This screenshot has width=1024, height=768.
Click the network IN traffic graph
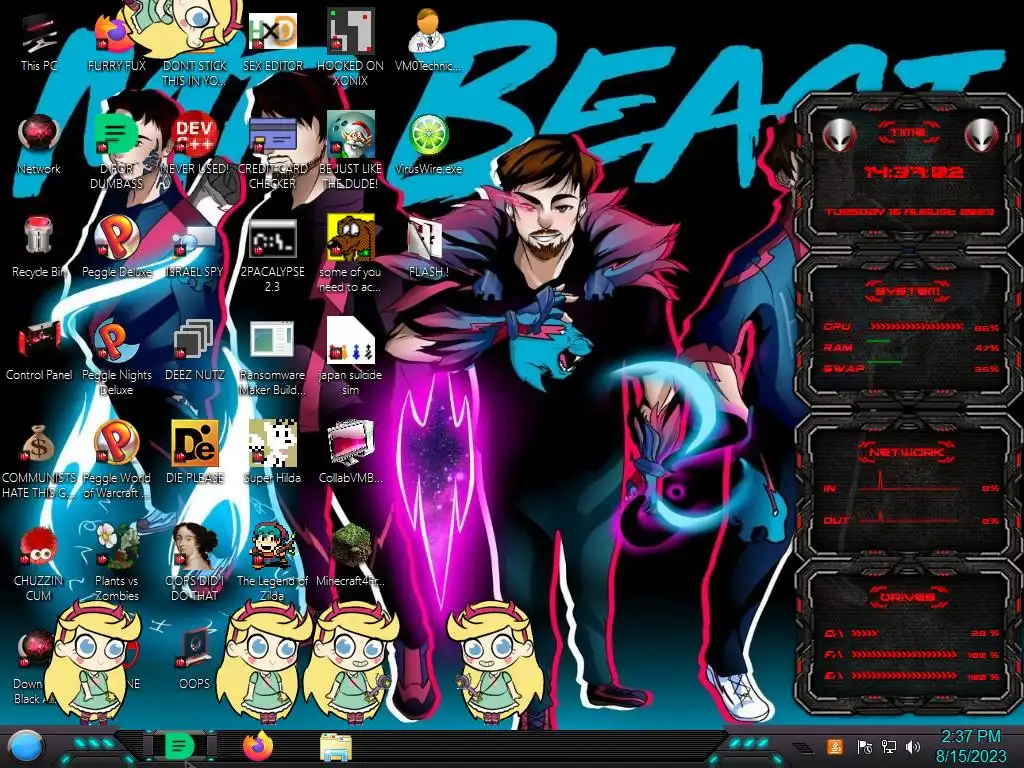(x=909, y=481)
